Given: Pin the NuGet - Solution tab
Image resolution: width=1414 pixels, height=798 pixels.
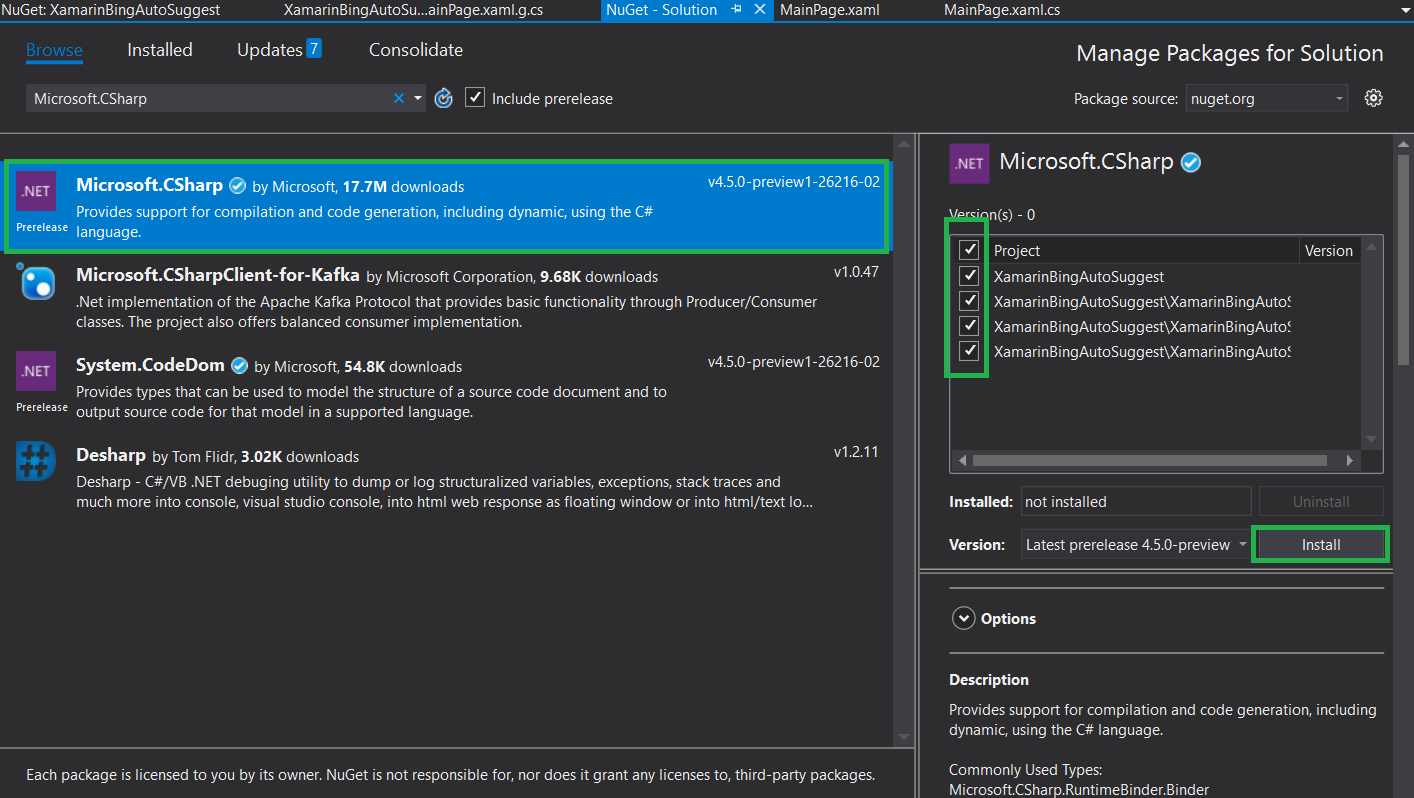Looking at the screenshot, I should point(736,9).
